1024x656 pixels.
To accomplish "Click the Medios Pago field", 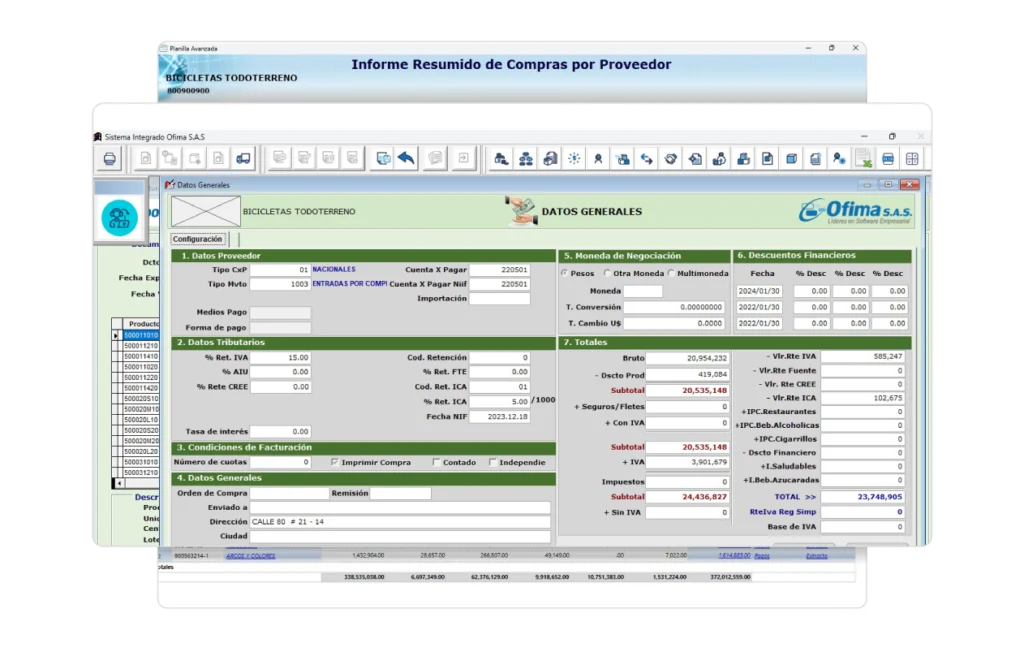I will click(280, 312).
